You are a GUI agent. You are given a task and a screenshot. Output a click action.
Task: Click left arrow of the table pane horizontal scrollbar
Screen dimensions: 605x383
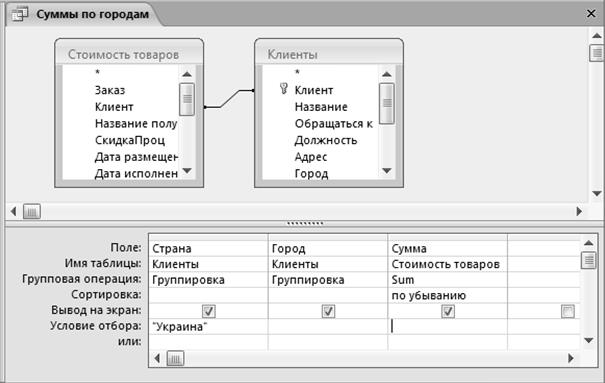click(x=14, y=211)
